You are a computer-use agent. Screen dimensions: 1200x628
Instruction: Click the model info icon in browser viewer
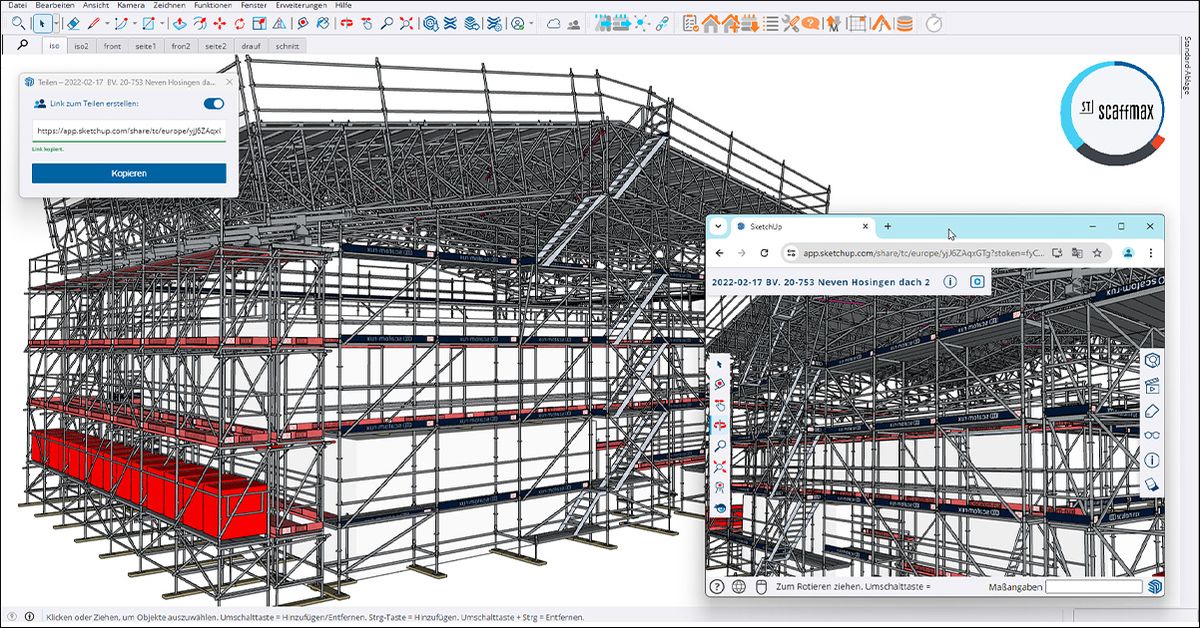tap(950, 282)
